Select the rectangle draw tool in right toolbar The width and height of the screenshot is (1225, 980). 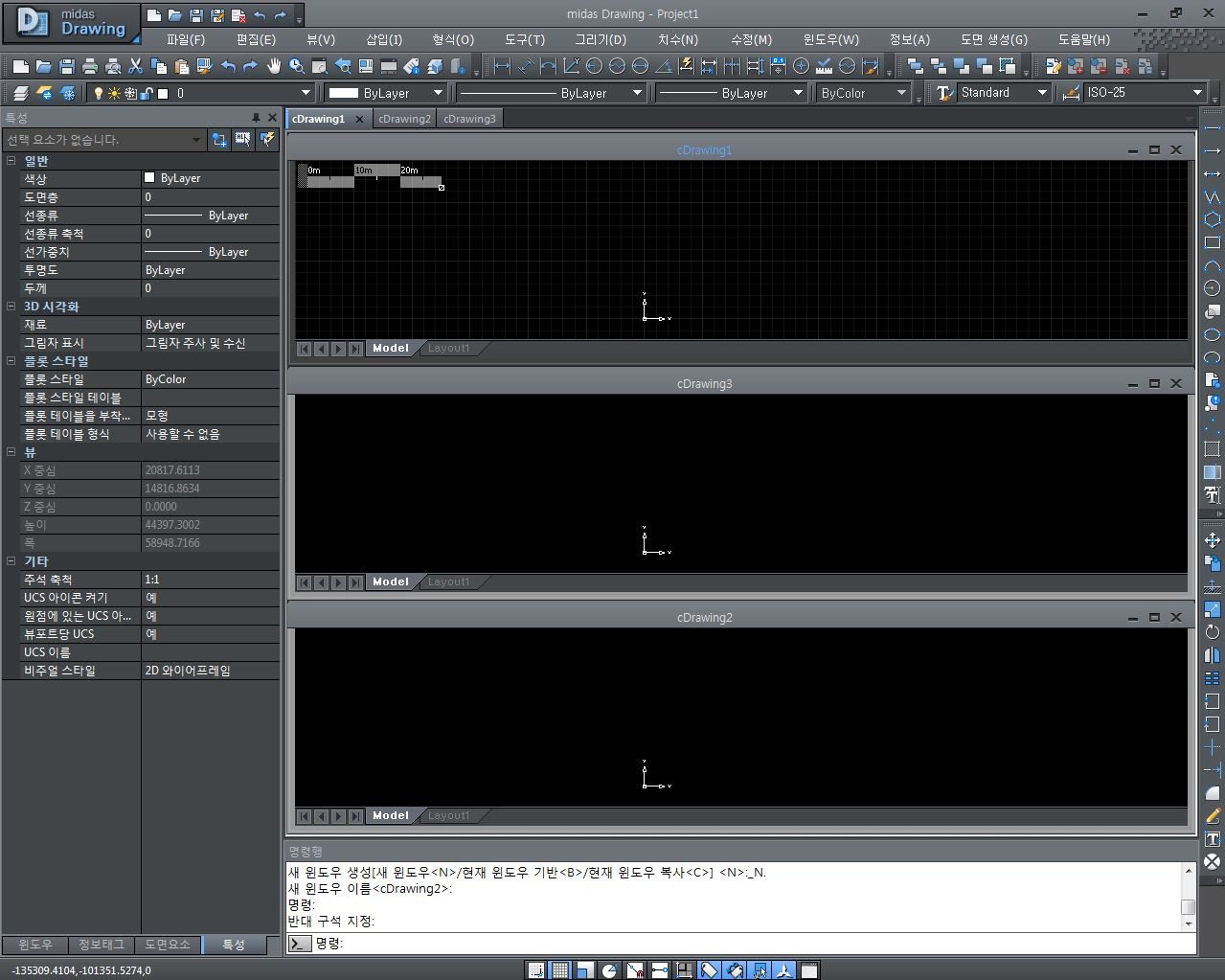(1212, 242)
